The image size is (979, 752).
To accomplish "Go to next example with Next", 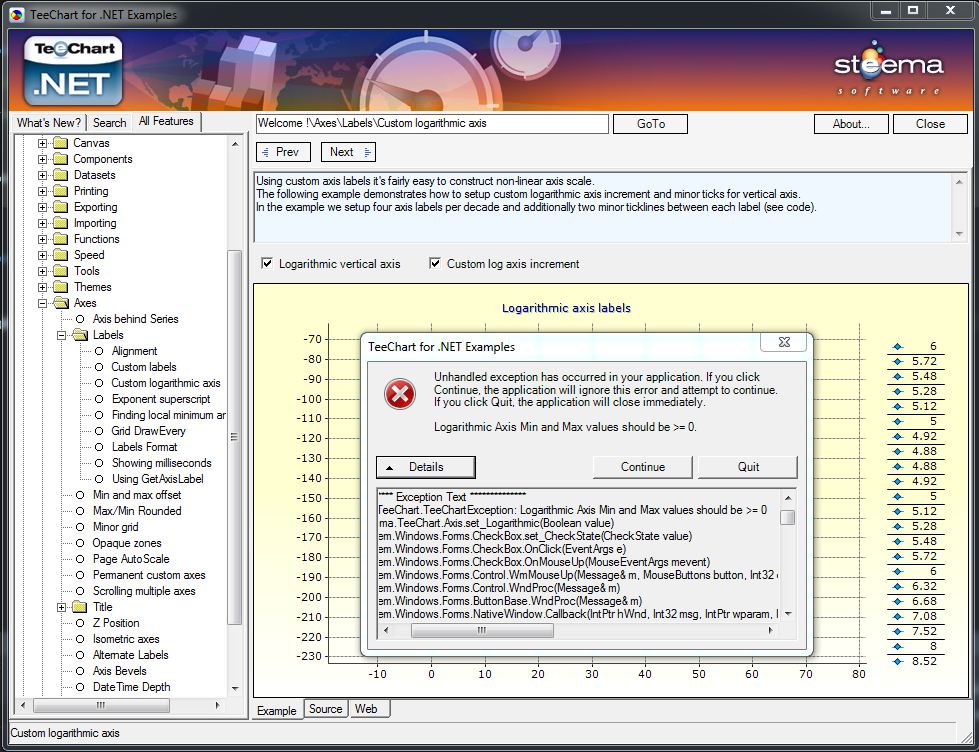I will [x=348, y=152].
